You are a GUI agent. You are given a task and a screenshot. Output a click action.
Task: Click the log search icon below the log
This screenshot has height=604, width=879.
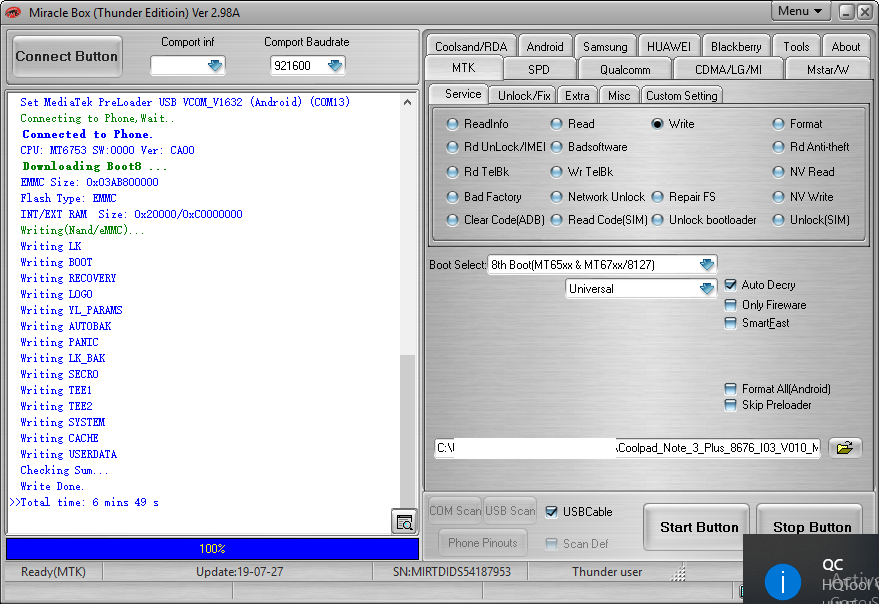pos(404,522)
